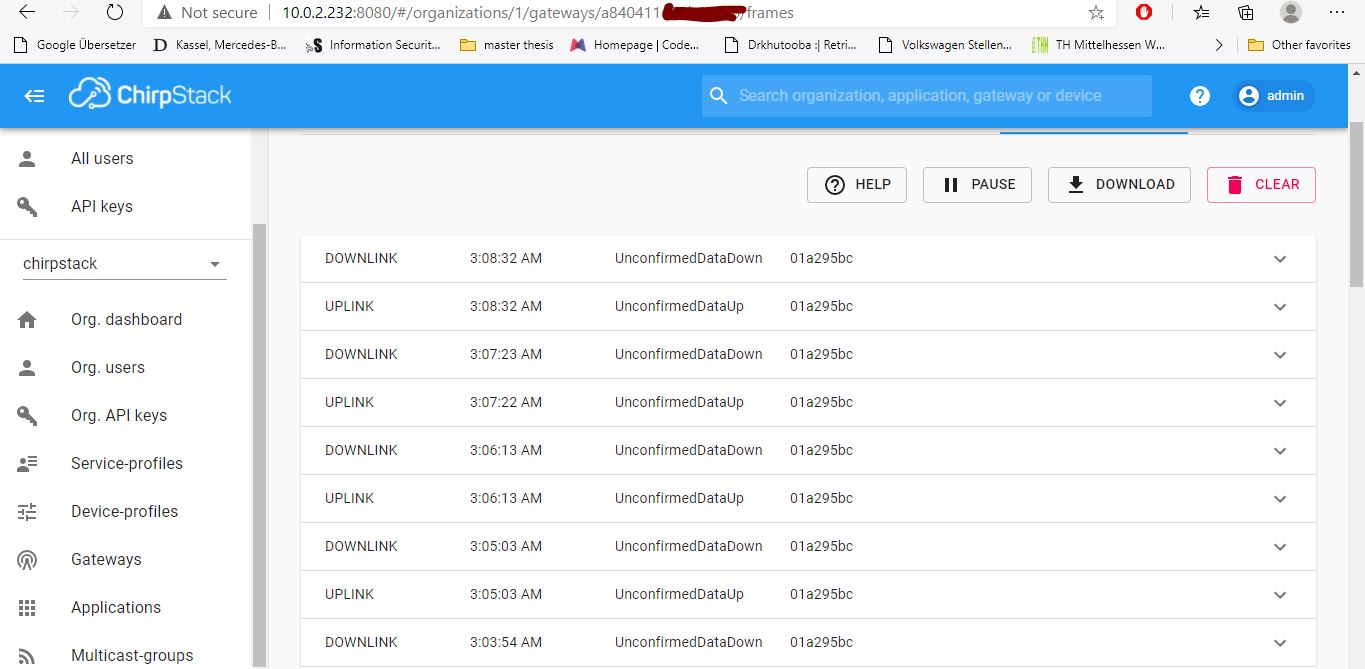Toggle frame capture with the PAUSE button

coord(976,184)
